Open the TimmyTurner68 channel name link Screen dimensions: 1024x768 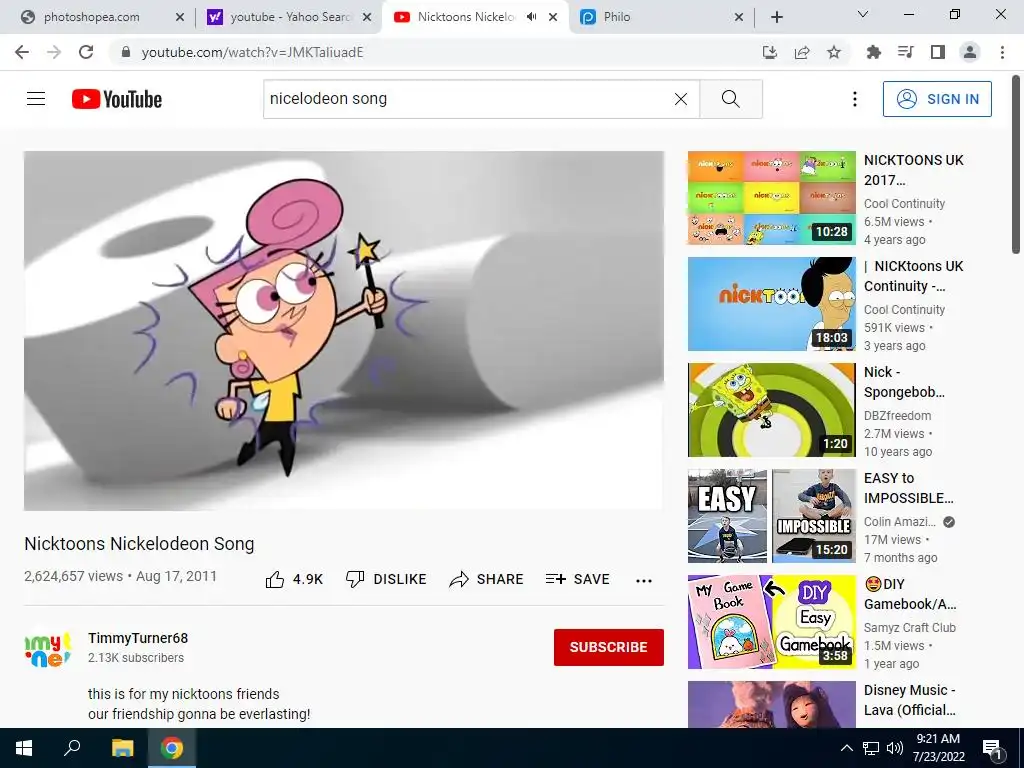click(x=138, y=638)
